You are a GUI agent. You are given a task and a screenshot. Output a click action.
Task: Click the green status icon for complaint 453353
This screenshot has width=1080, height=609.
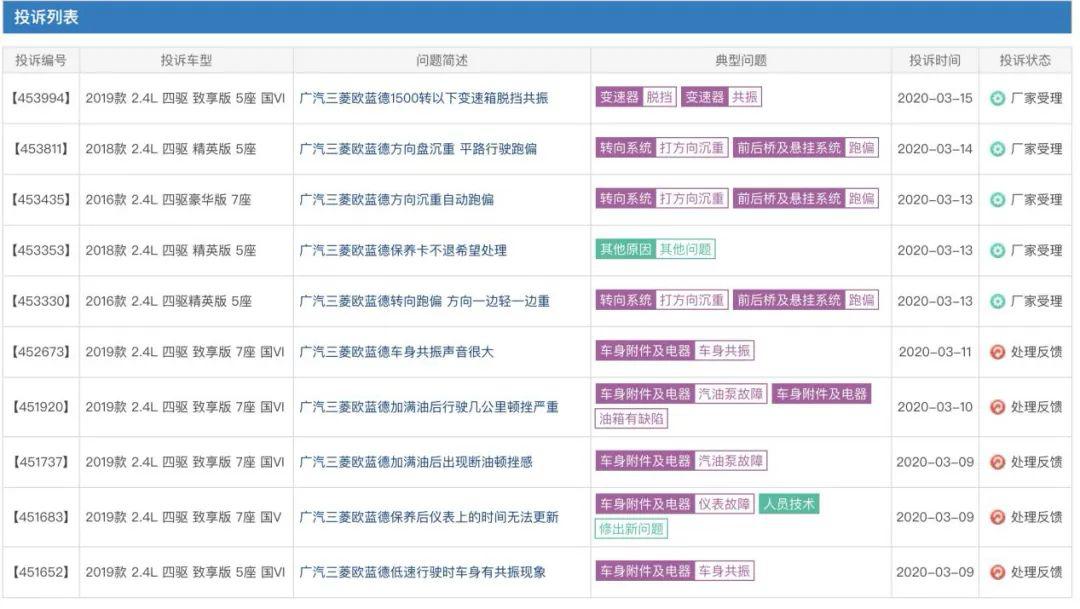(996, 250)
